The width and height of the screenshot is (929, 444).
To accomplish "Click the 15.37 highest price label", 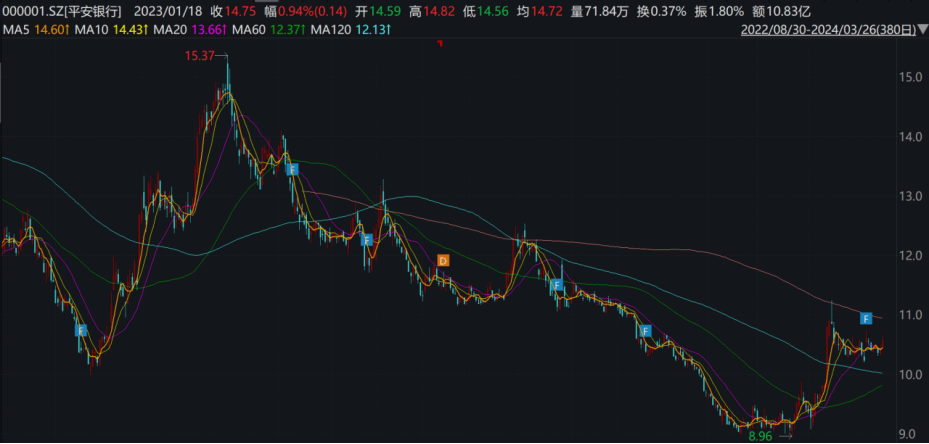I will click(x=199, y=57).
